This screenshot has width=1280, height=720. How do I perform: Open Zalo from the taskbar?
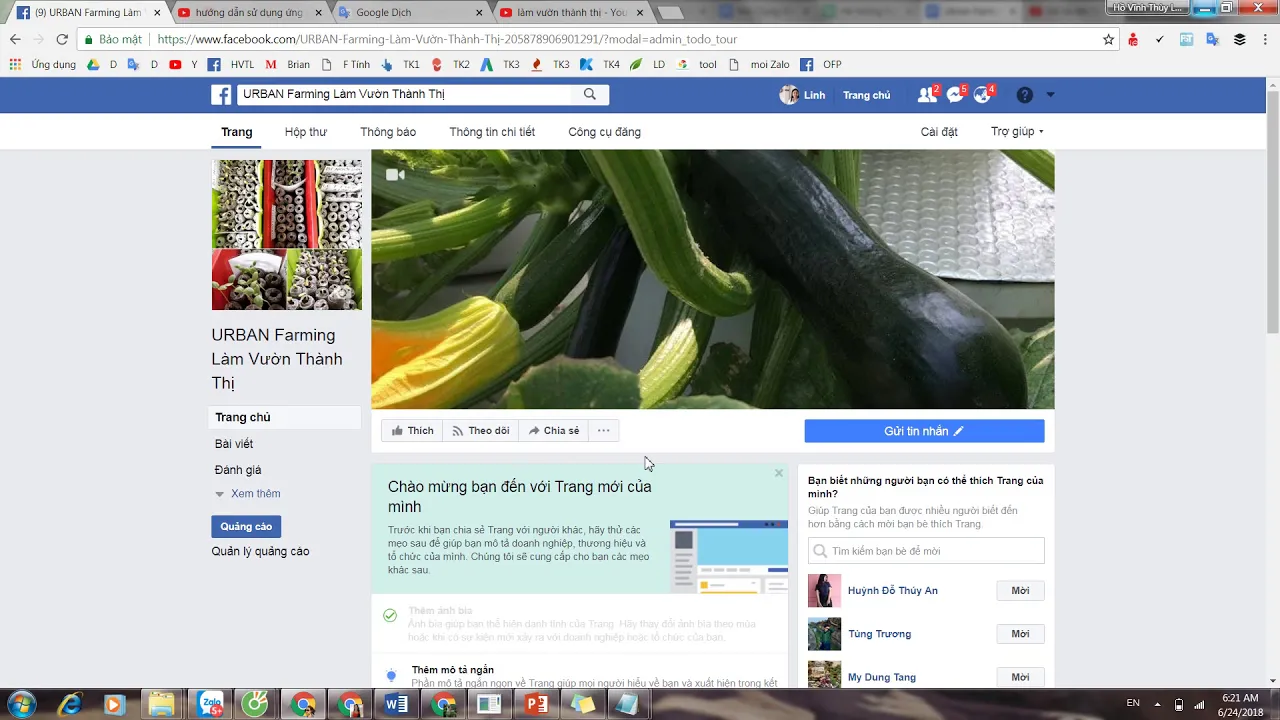209,704
